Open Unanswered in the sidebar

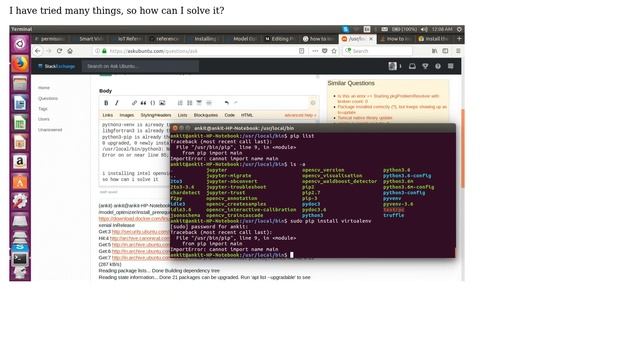pyautogui.click(x=50, y=130)
